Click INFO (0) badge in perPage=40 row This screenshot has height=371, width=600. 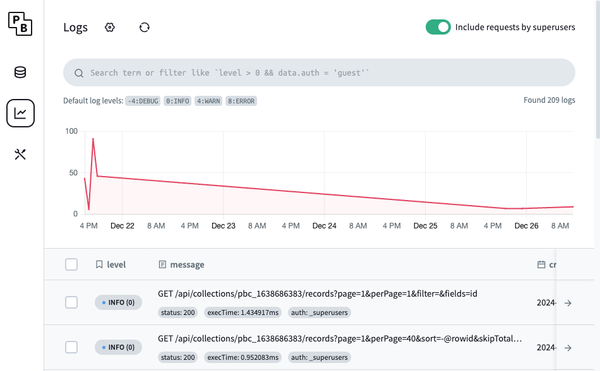[x=118, y=347]
